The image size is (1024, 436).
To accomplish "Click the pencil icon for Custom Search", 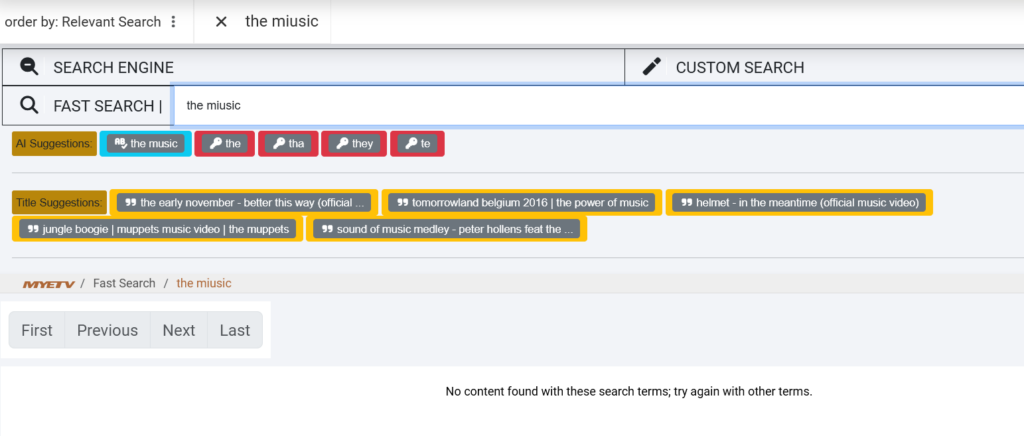I will point(652,67).
